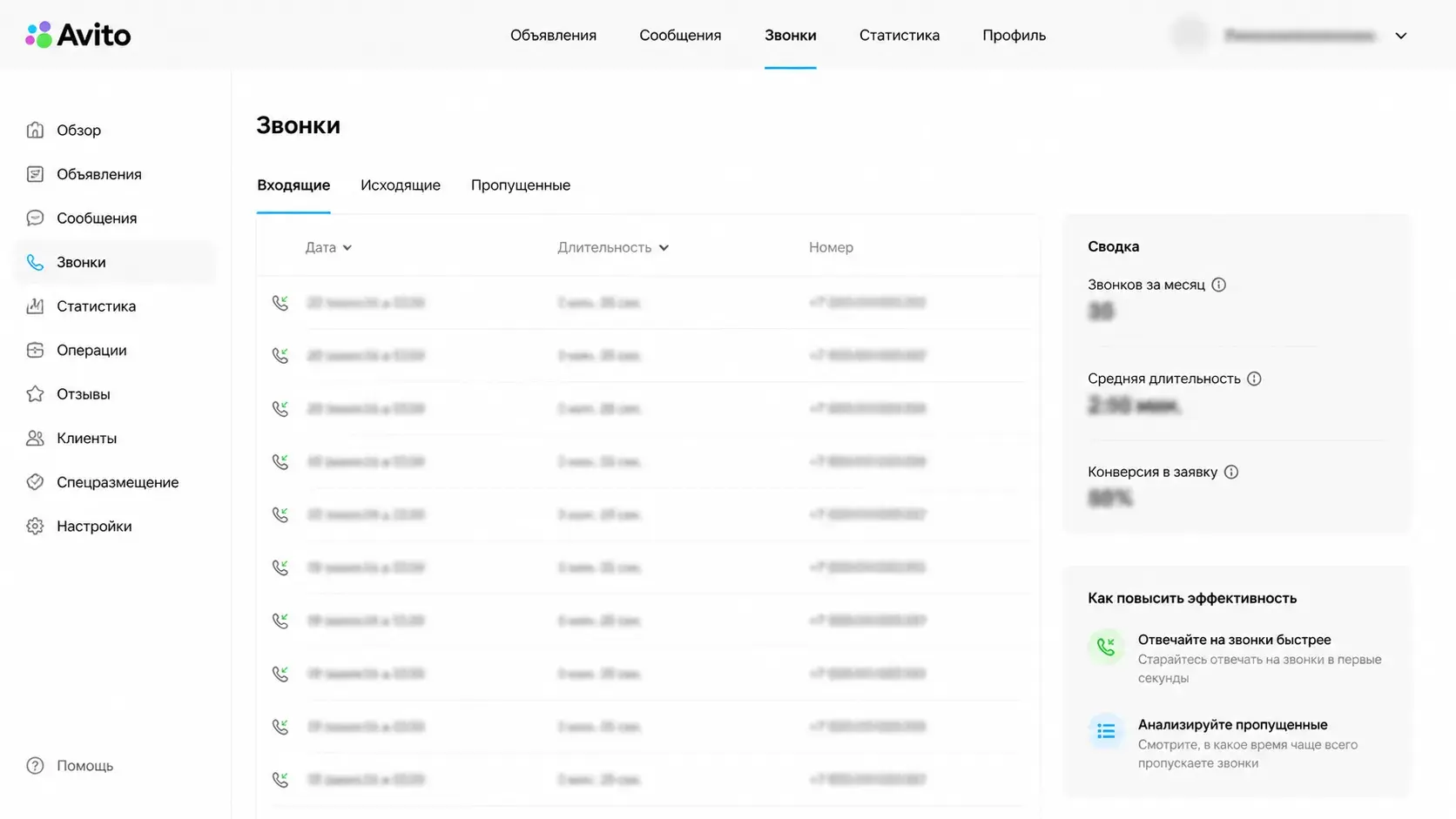
Task: Open Объявления in top navigation
Action: 553,35
